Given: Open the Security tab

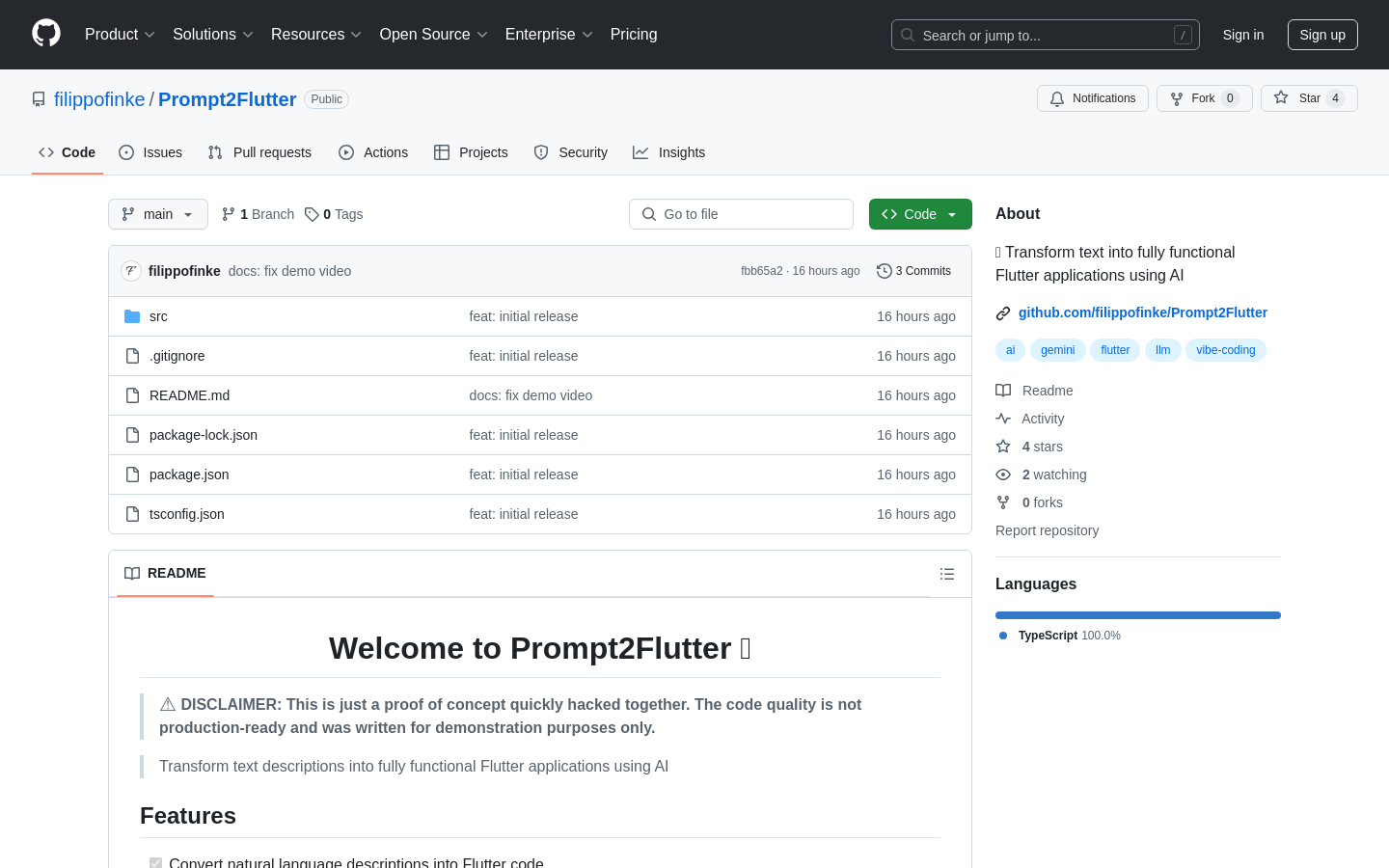Looking at the screenshot, I should [x=571, y=152].
